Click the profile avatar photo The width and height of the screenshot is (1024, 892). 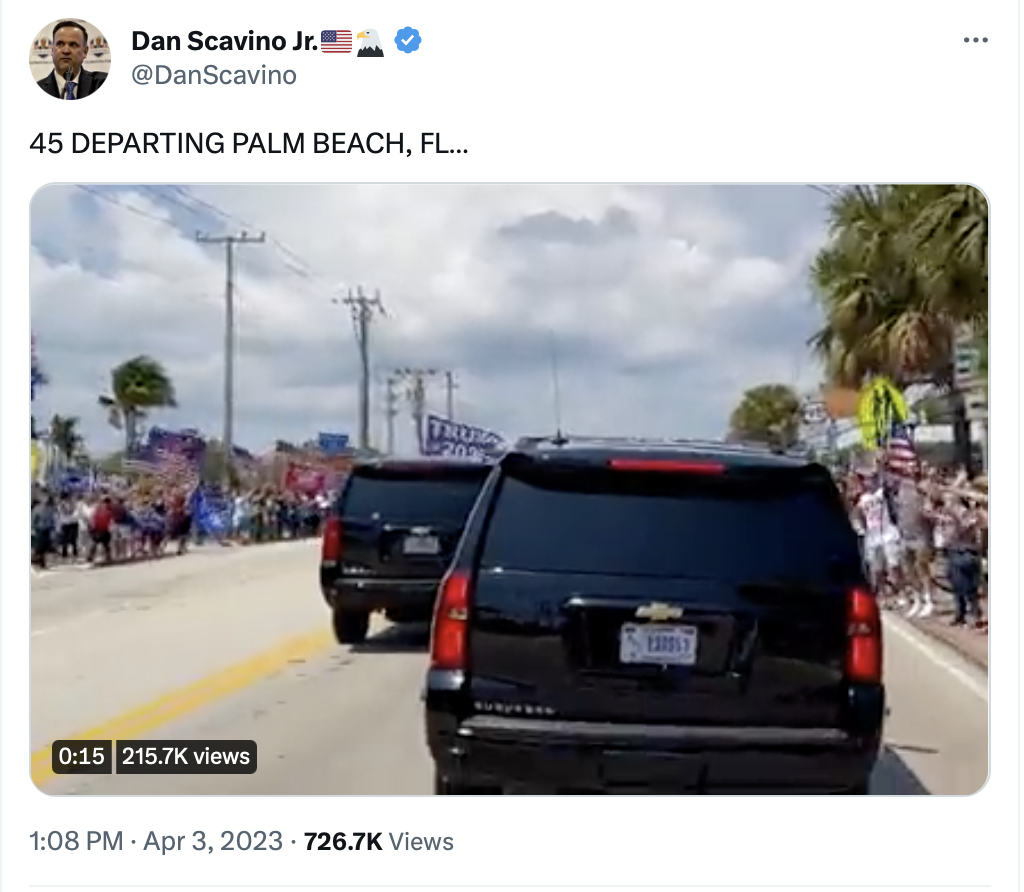[x=70, y=59]
